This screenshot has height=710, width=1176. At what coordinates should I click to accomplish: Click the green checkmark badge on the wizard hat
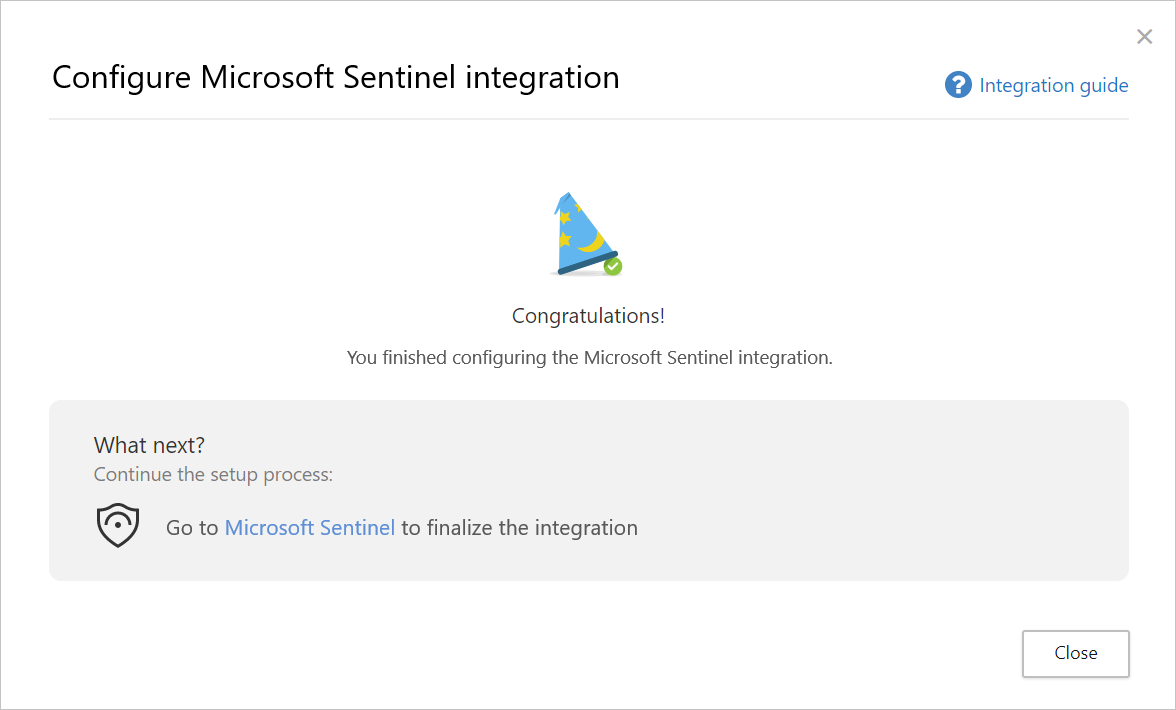pos(613,266)
